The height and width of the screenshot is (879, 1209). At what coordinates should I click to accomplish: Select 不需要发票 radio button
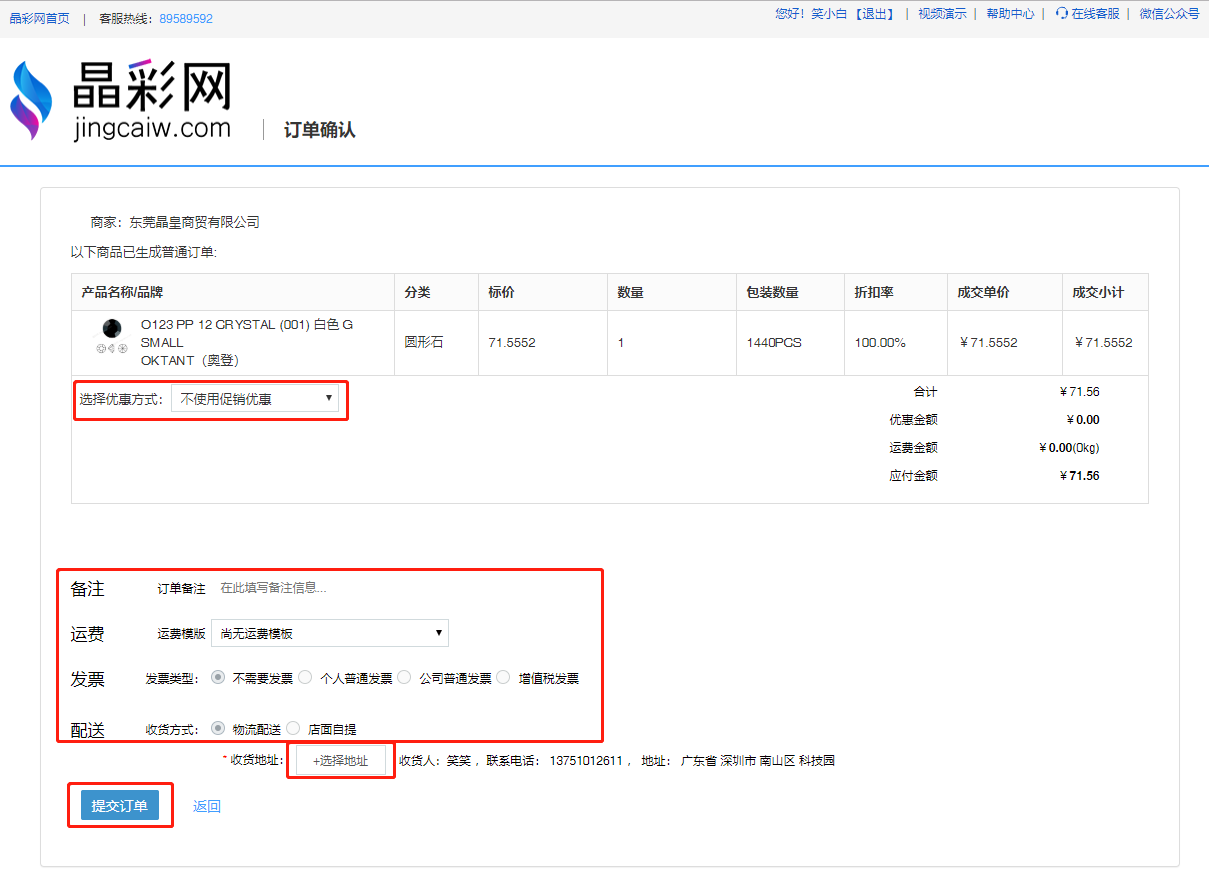click(218, 677)
